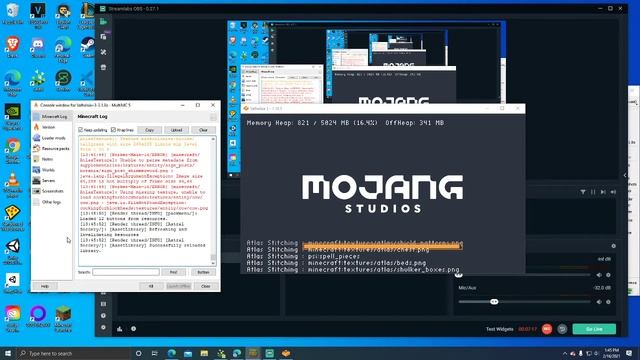This screenshot has height=360, width=640.
Task: Jump to log Bottom button
Action: point(203,272)
